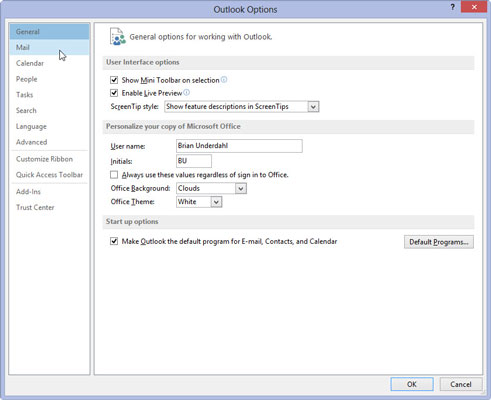Uncheck Make Outlook the default program

pyautogui.click(x=114, y=241)
